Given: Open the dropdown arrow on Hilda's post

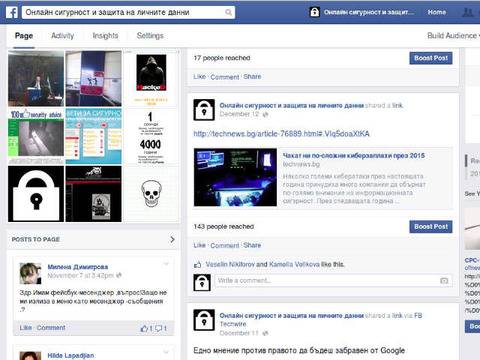Looking at the screenshot, I should point(166,352).
